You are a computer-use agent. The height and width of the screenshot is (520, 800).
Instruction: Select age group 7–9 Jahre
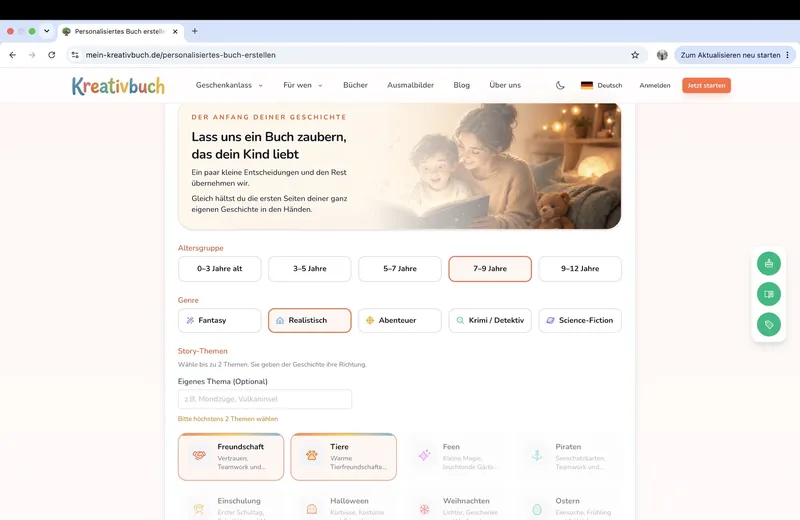click(x=490, y=268)
